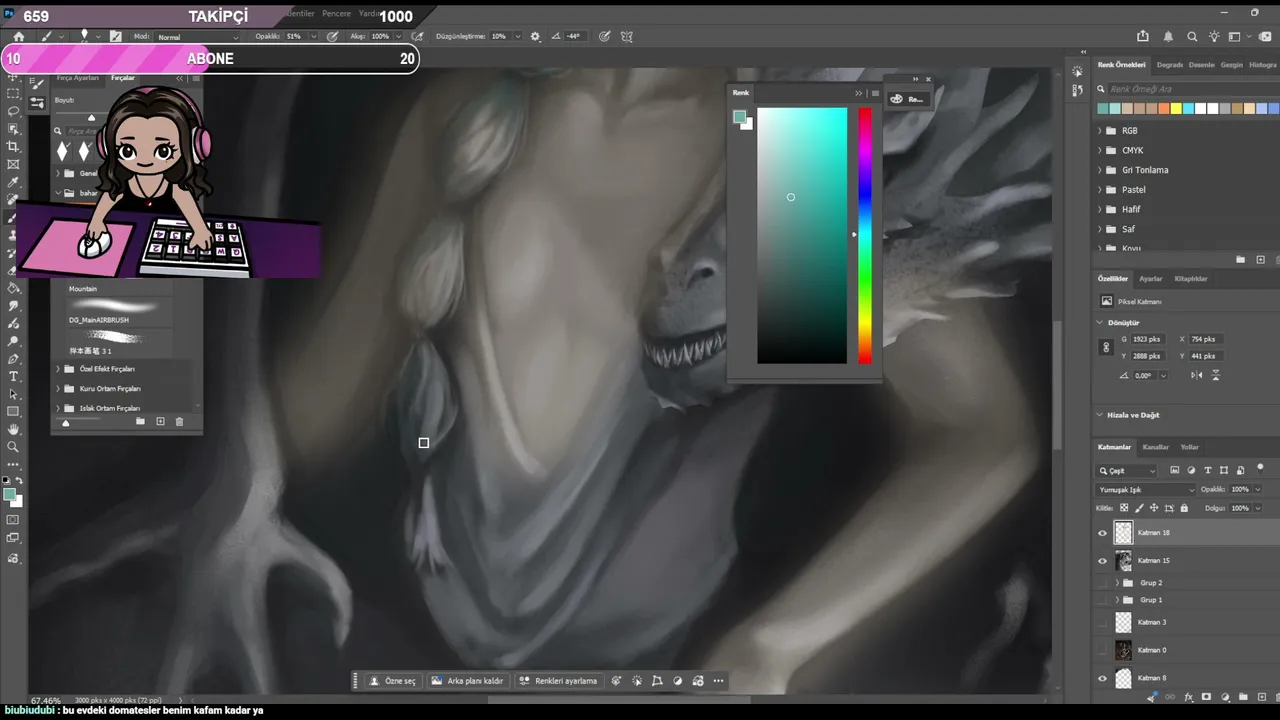The height and width of the screenshot is (720, 1280).
Task: Select the Type tool
Action: pos(13,377)
